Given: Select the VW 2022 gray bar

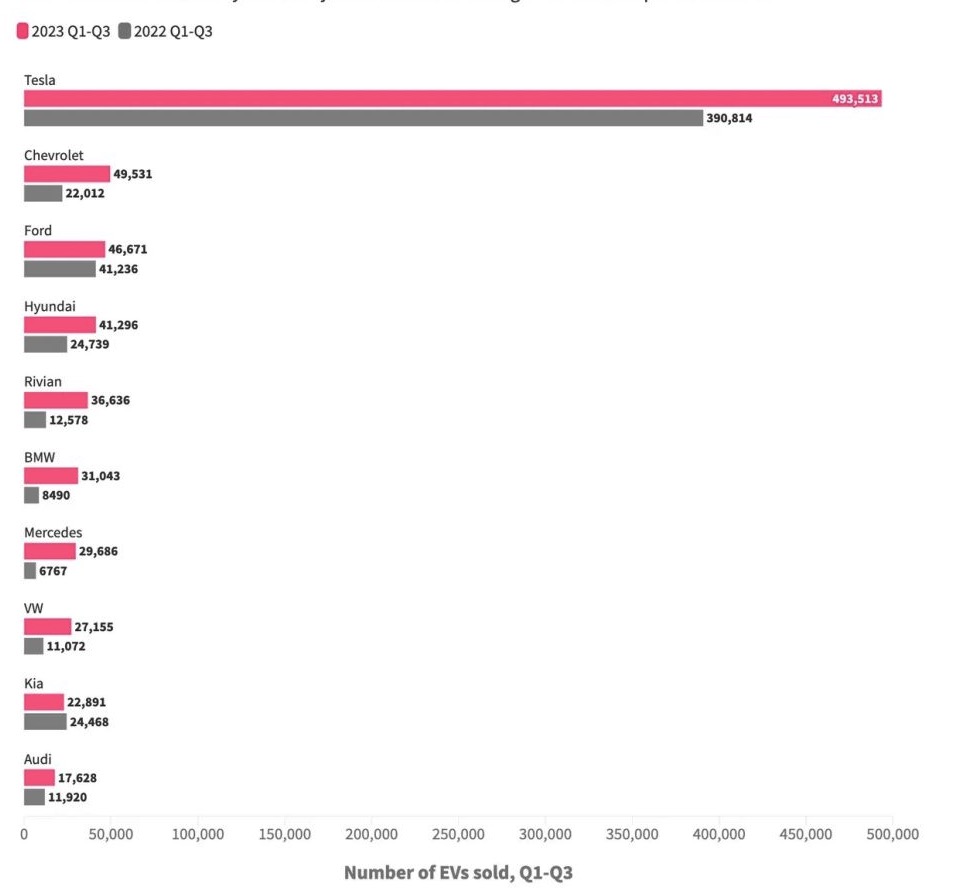Looking at the screenshot, I should [33, 646].
